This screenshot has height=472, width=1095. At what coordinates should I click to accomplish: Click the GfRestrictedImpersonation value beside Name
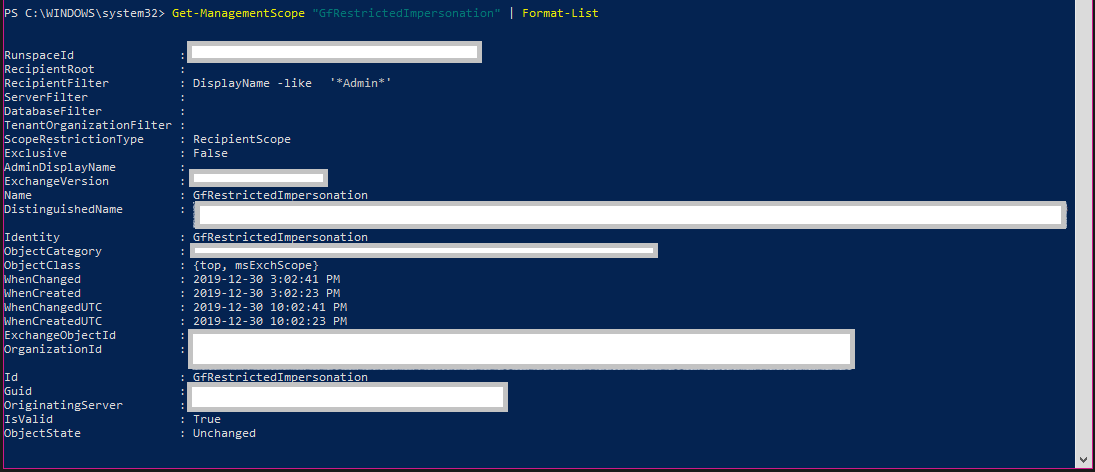(280, 195)
